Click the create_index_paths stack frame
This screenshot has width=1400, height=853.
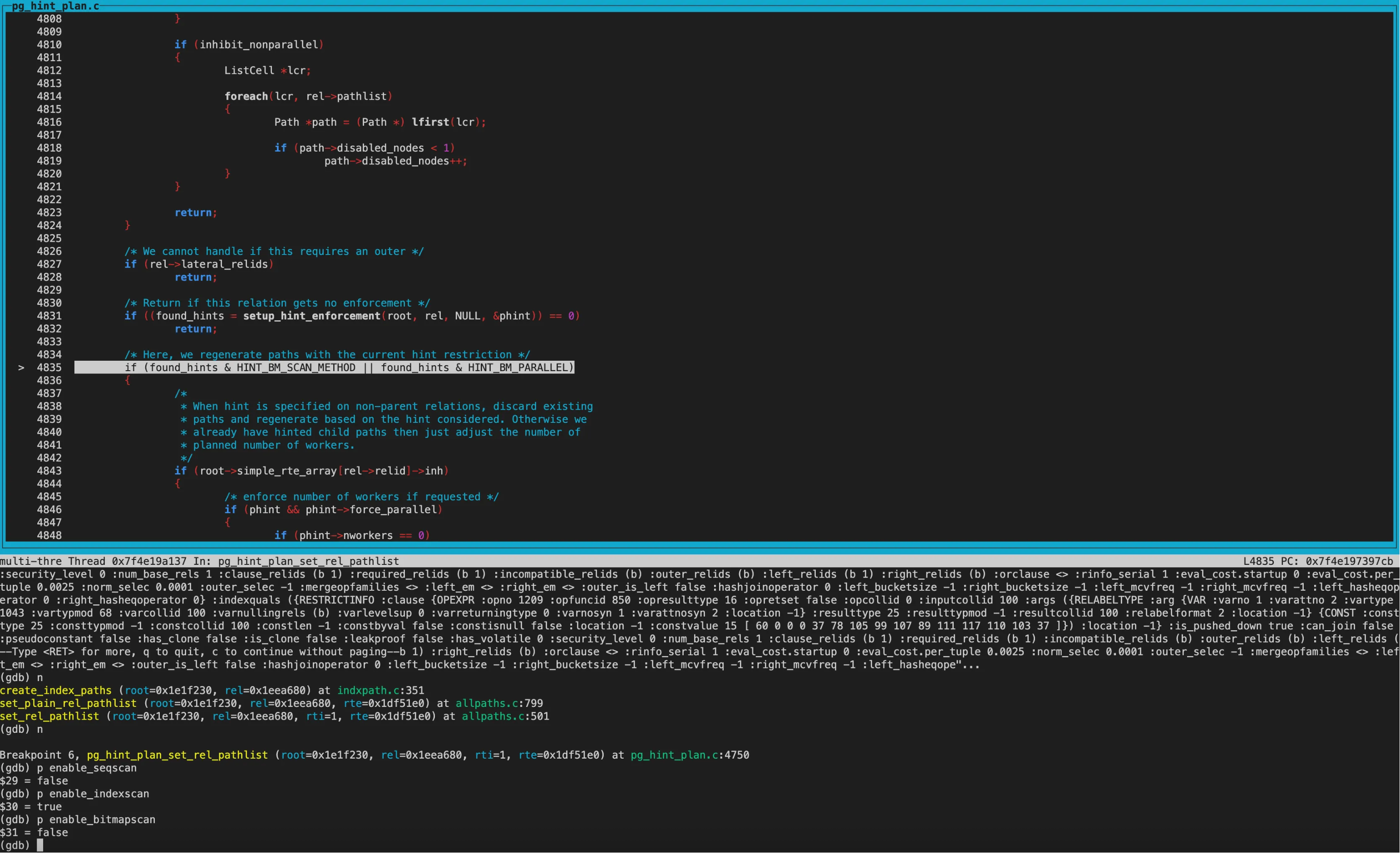(x=56, y=690)
